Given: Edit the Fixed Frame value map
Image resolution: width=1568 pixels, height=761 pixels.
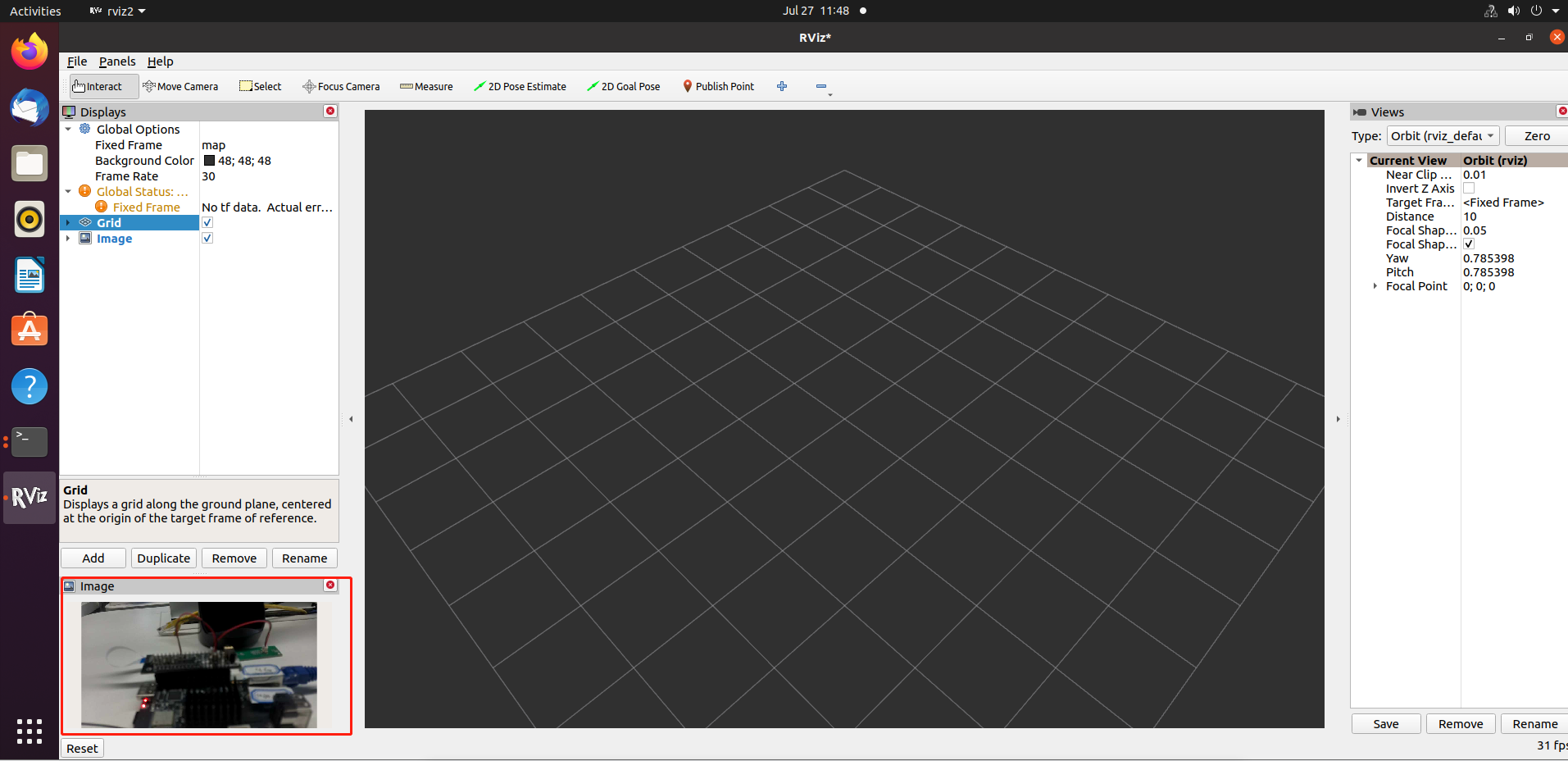Looking at the screenshot, I should (x=269, y=145).
